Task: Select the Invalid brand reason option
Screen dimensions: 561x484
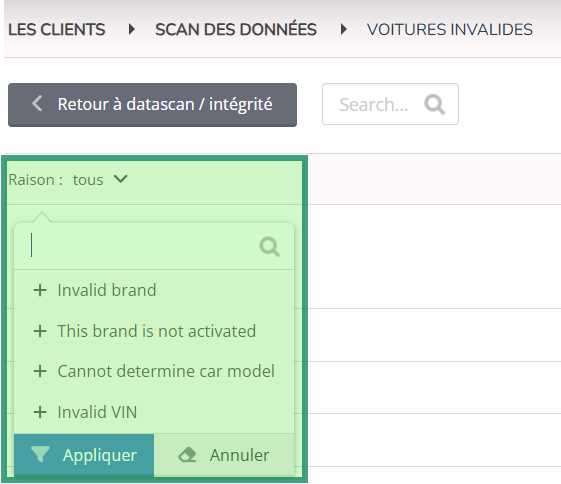Action: pyautogui.click(x=154, y=290)
